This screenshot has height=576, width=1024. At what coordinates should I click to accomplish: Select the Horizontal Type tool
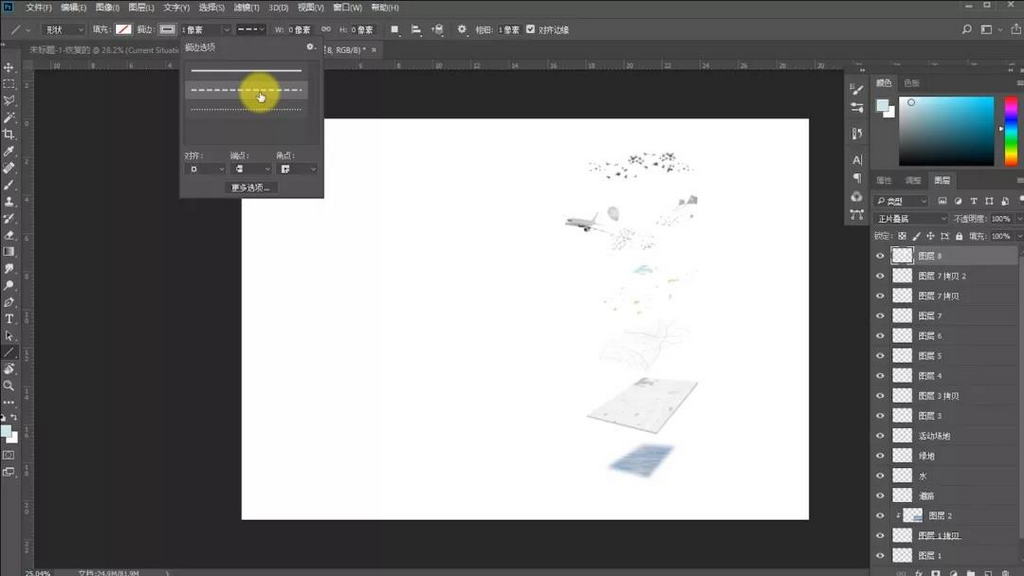(x=9, y=319)
